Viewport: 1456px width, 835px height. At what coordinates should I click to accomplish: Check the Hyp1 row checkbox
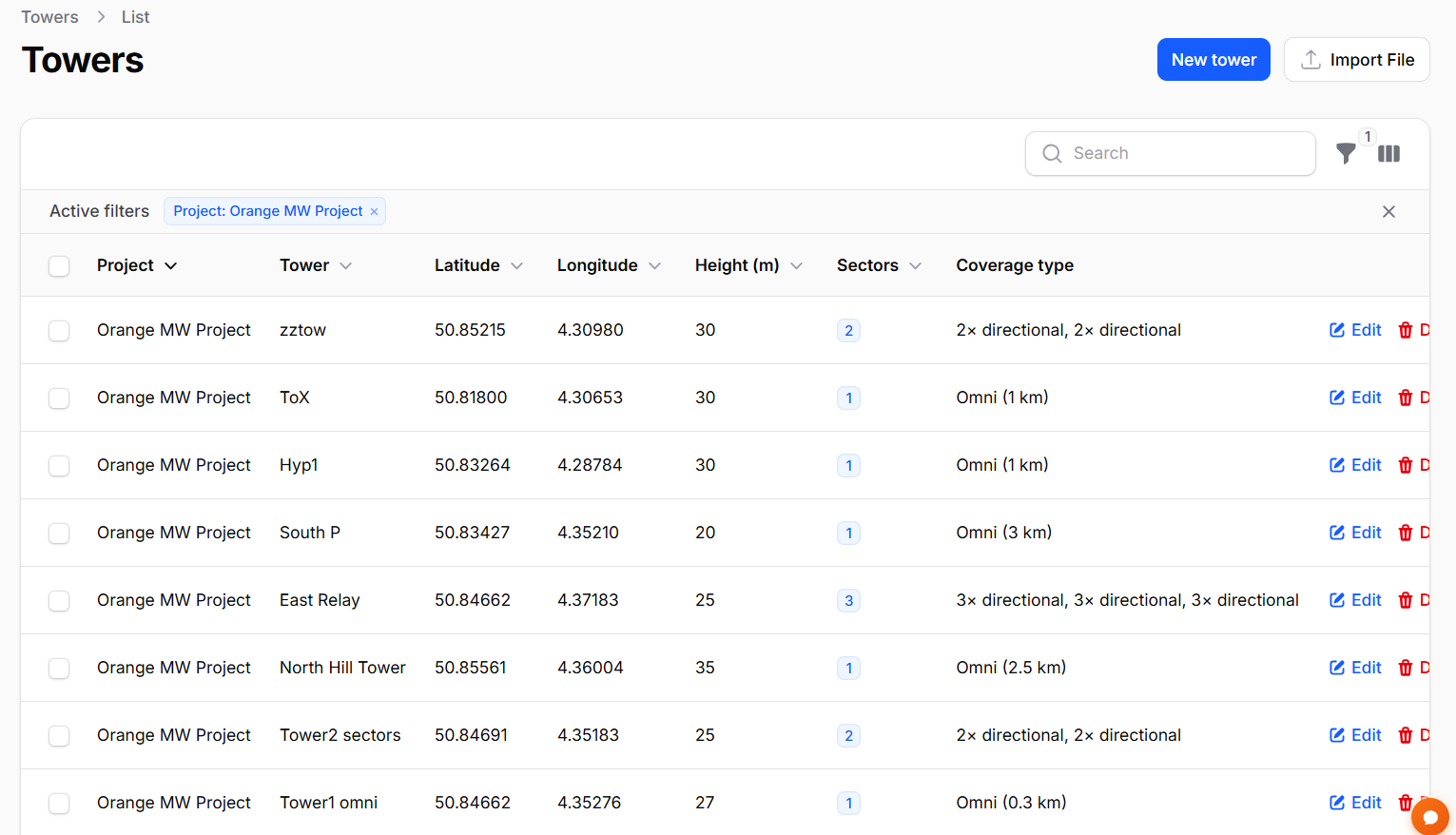click(x=59, y=465)
